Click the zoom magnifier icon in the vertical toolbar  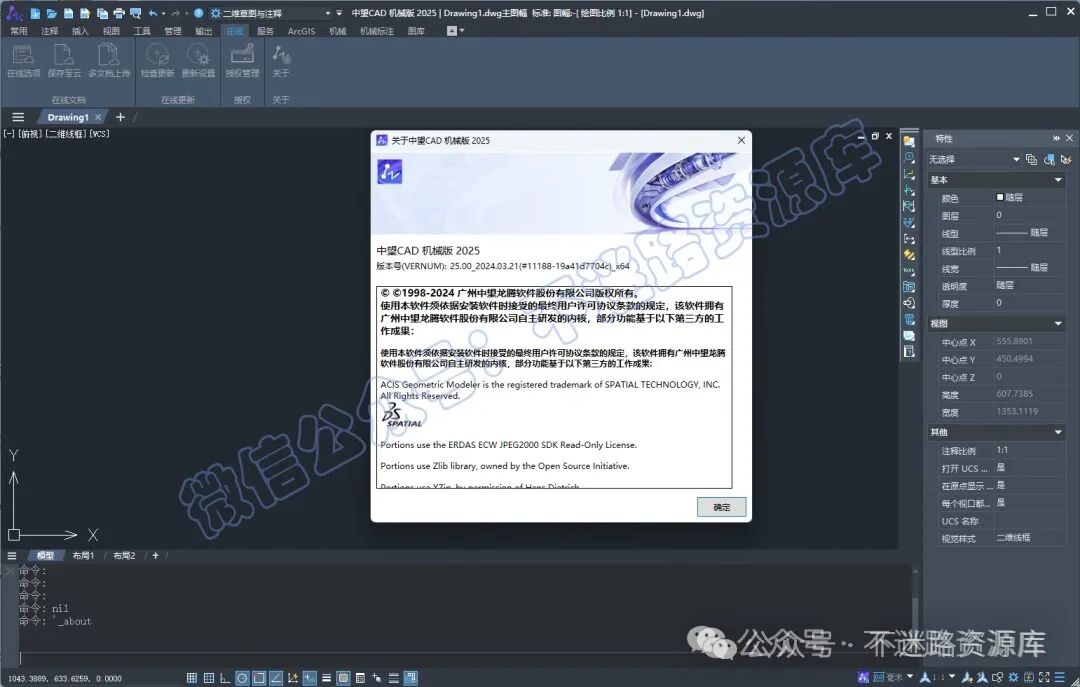(x=909, y=158)
